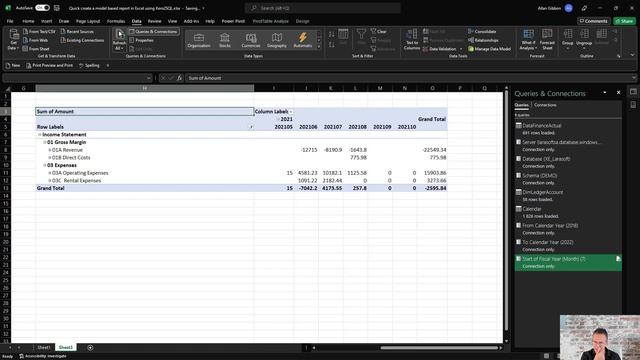Expand the Data Types gallery

tap(319, 47)
